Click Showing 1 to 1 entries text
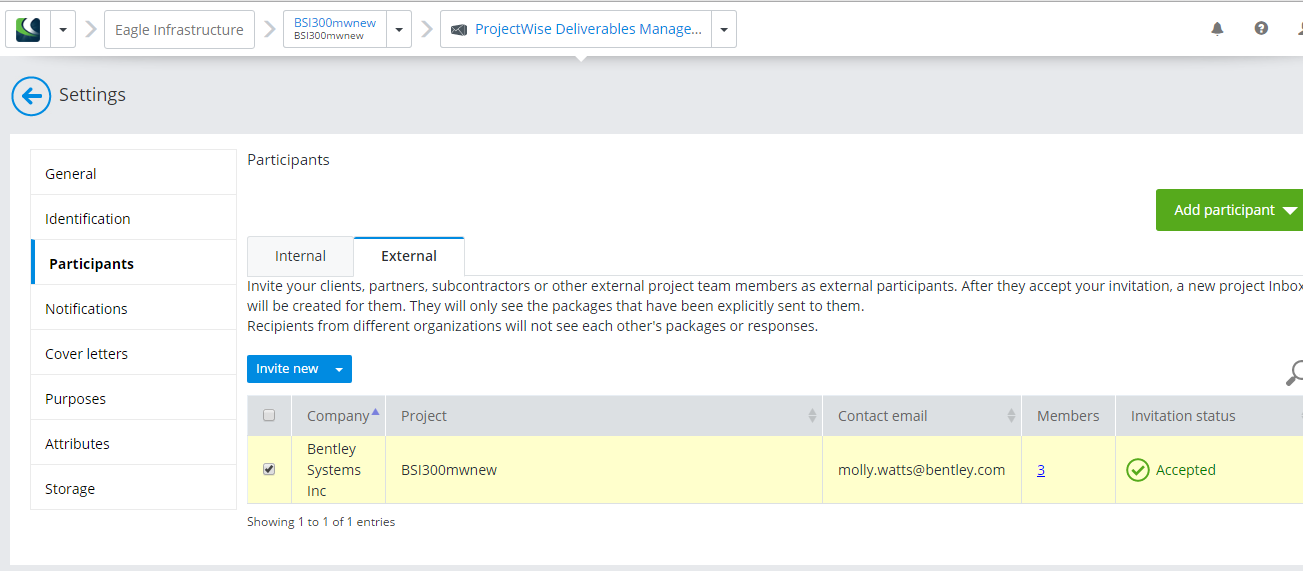Screen dimensions: 1303x571 [321, 522]
